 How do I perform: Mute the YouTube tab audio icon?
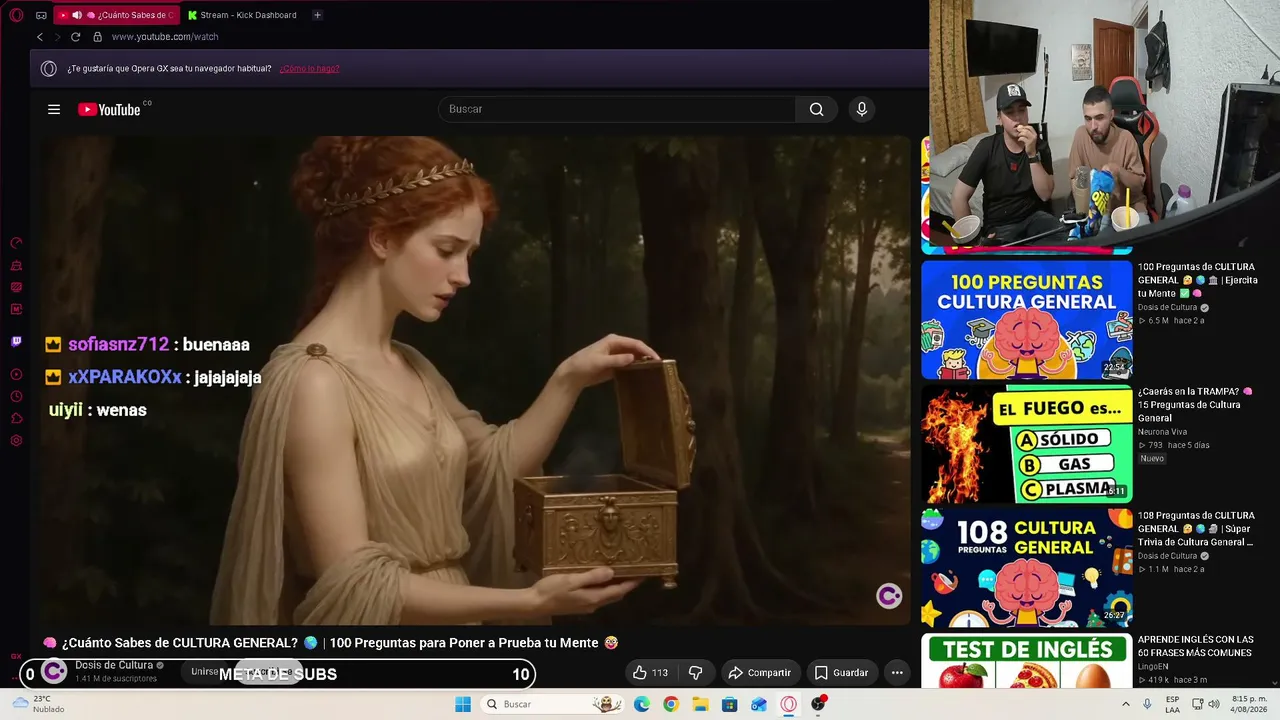click(x=77, y=15)
